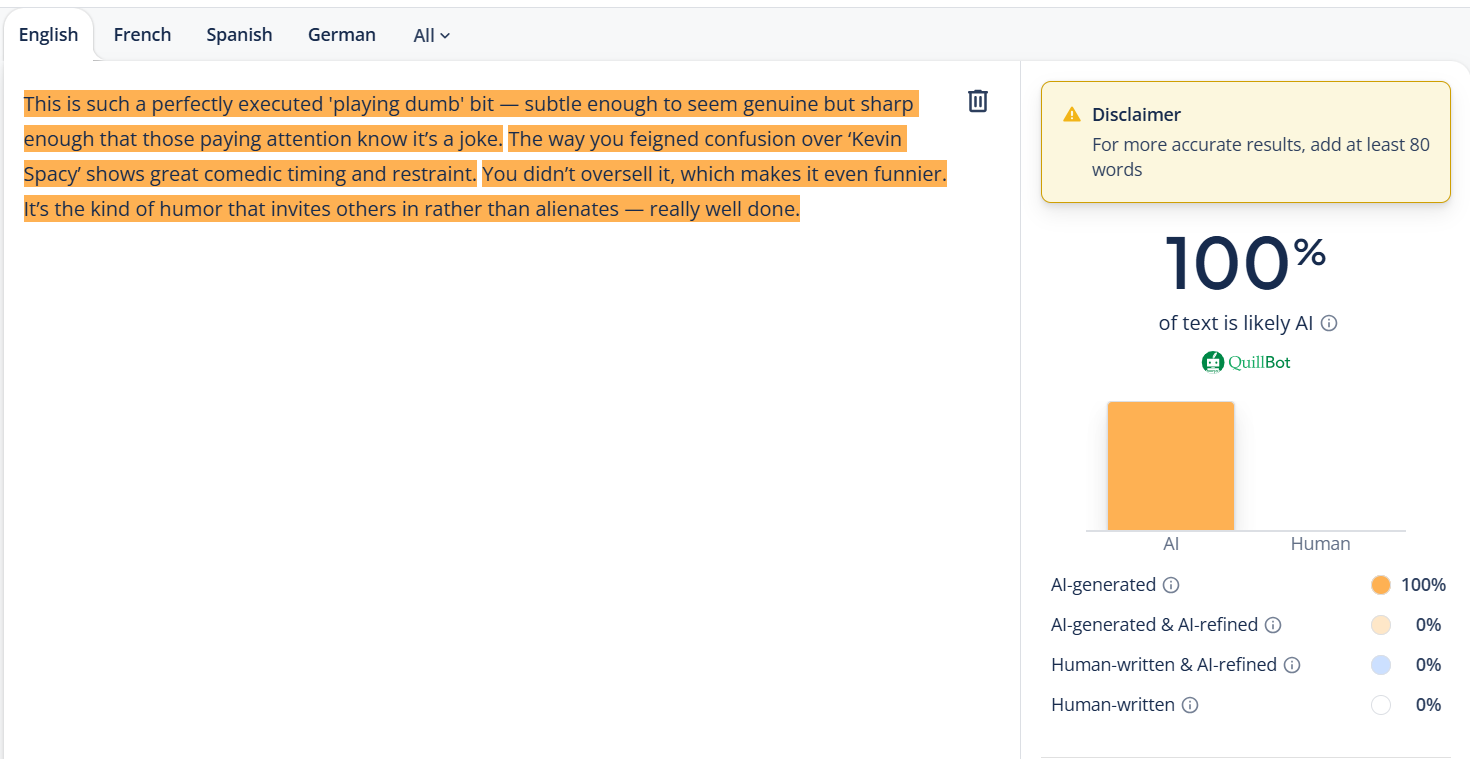
Task: Click the empty text area below the paragraph
Action: click(x=510, y=490)
